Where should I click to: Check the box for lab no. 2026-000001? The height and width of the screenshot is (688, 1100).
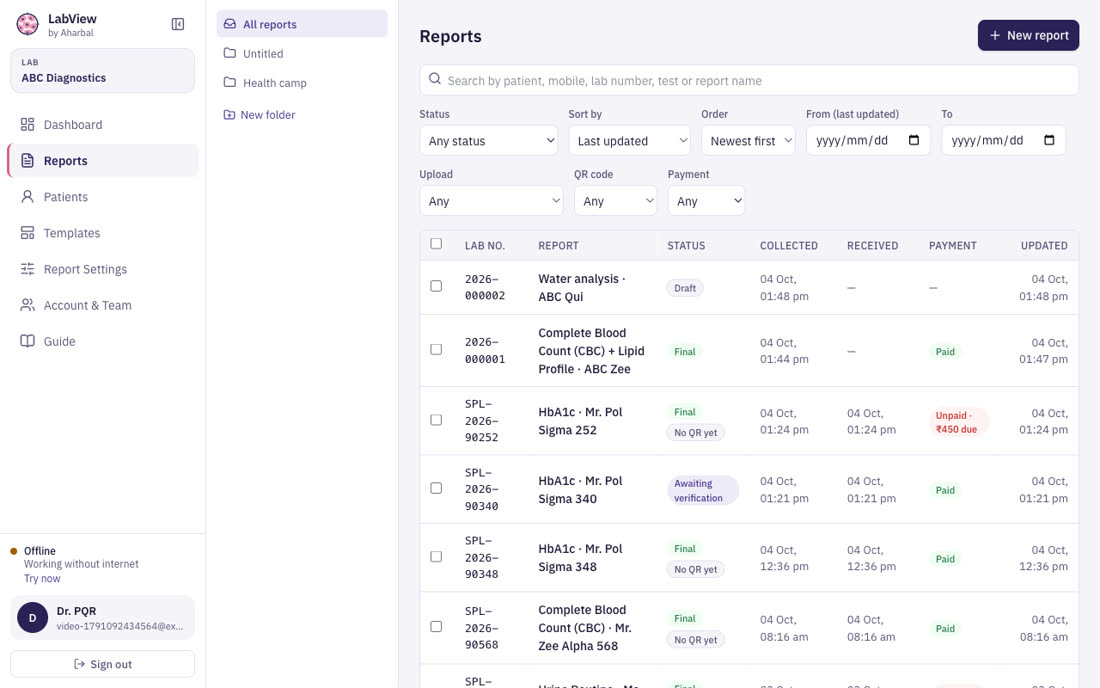(436, 349)
